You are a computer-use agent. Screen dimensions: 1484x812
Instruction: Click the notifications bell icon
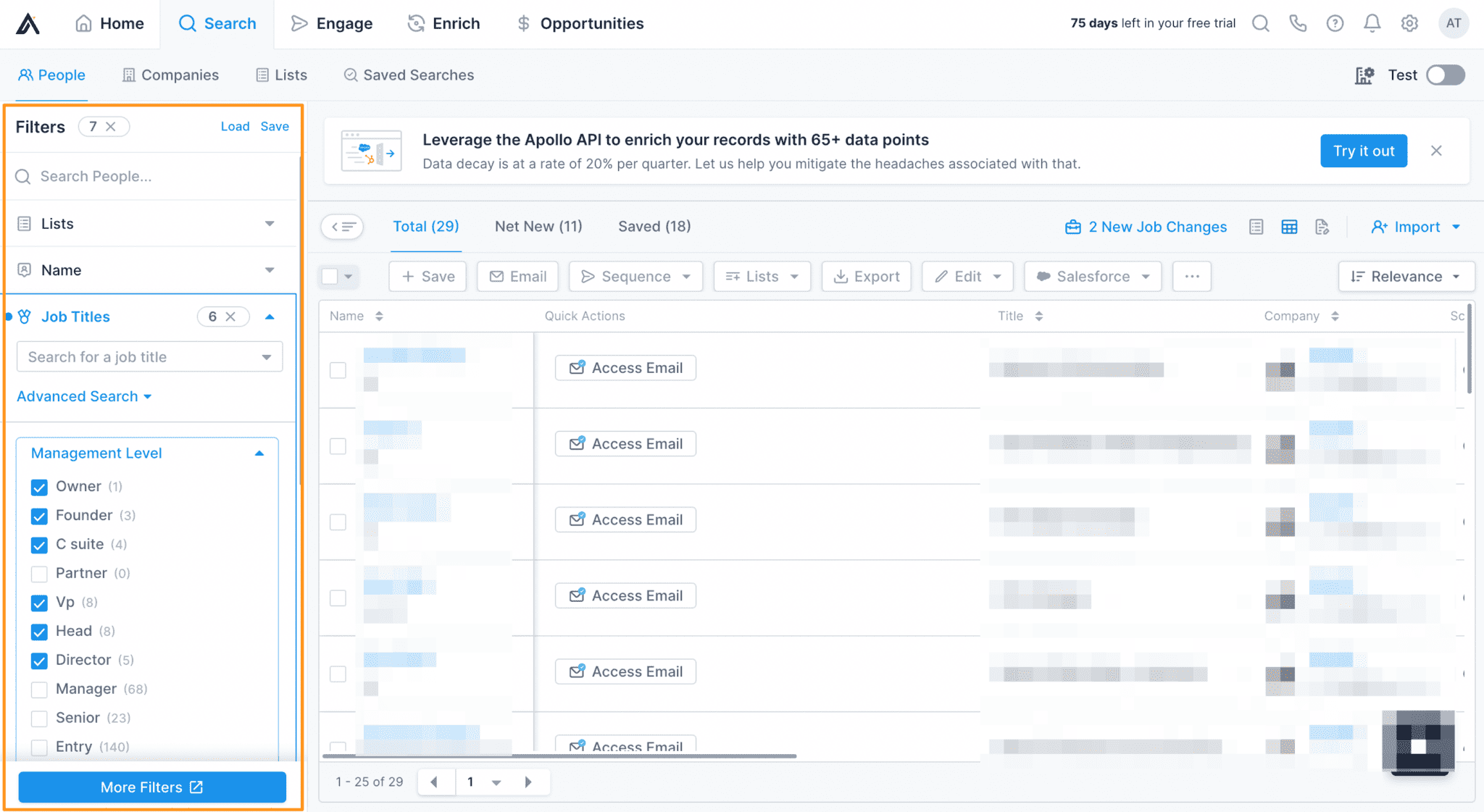coord(1372,23)
